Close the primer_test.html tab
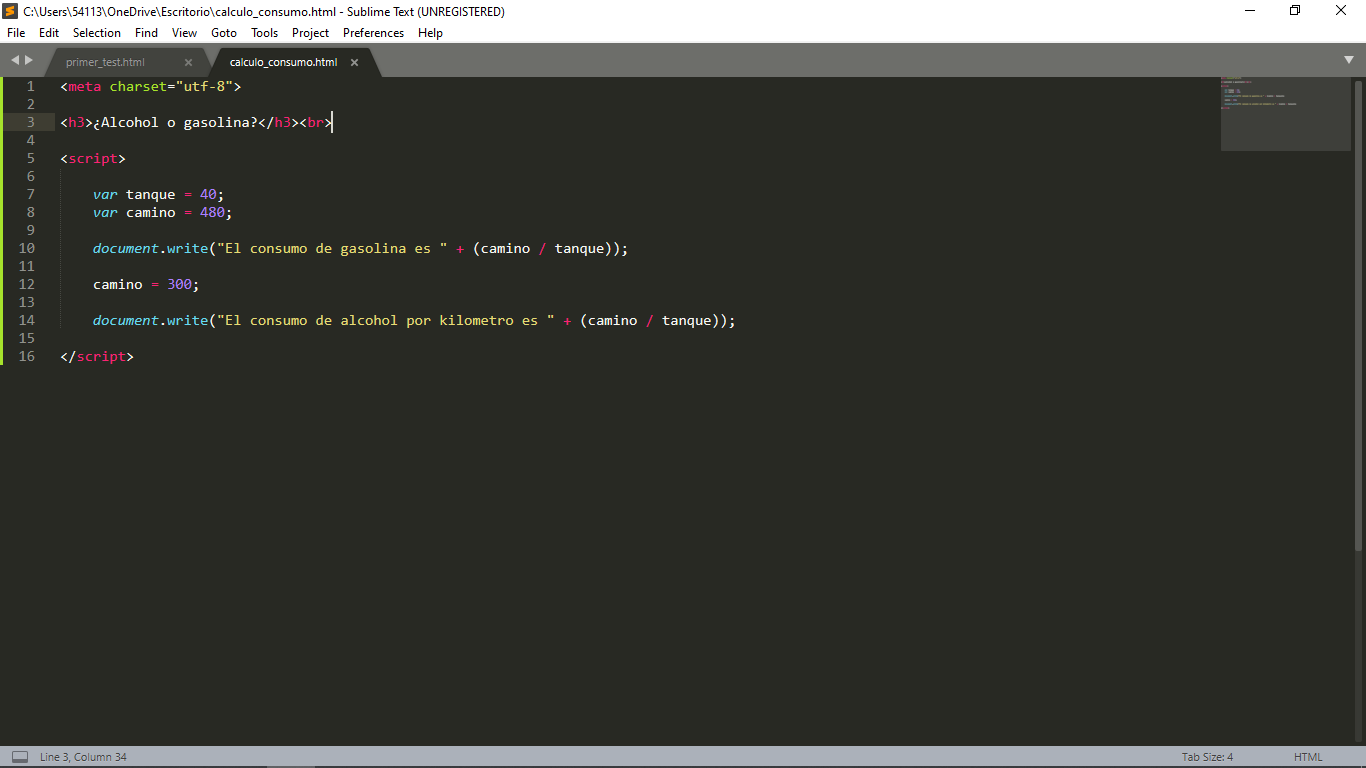The height and width of the screenshot is (768, 1366). coord(188,62)
